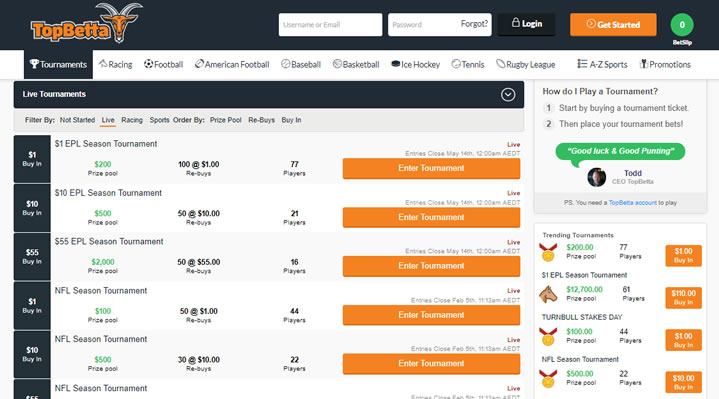719x399 pixels.
Task: Focus the Username or Email field
Action: coord(330,25)
